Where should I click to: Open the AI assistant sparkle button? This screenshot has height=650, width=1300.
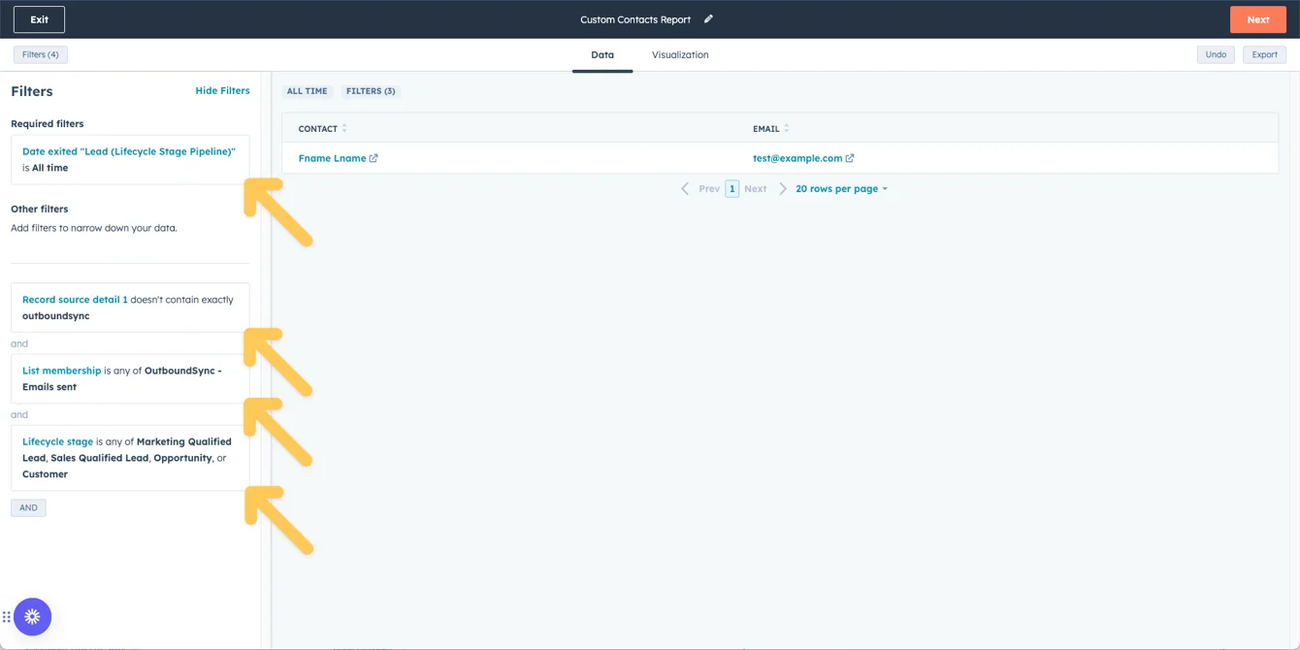33,616
